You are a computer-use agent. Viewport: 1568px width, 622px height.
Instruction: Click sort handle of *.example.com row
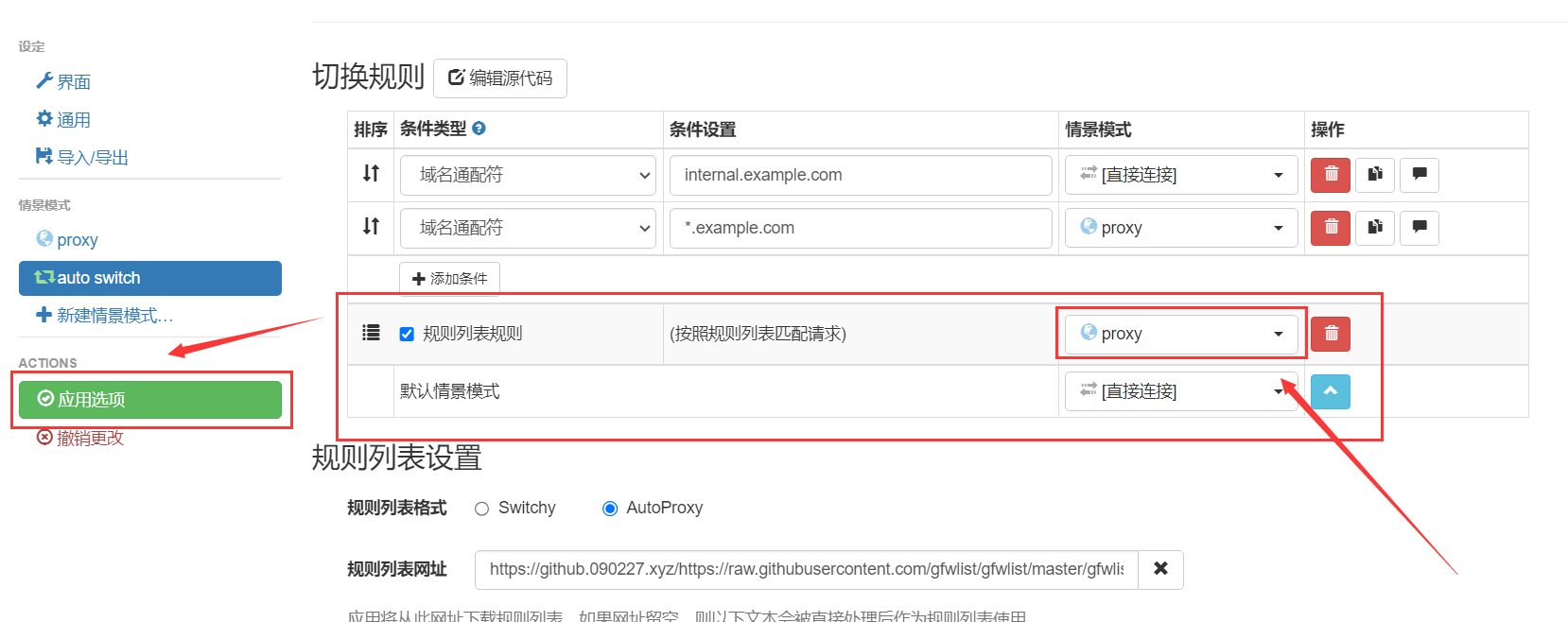371,227
